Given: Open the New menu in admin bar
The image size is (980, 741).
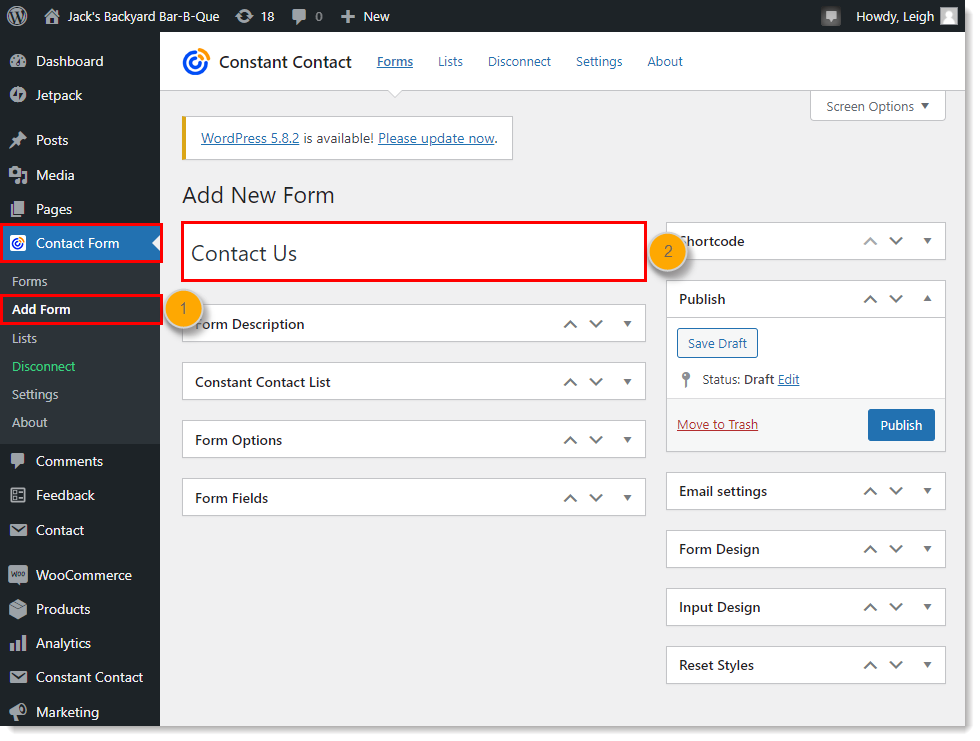Looking at the screenshot, I should (365, 16).
